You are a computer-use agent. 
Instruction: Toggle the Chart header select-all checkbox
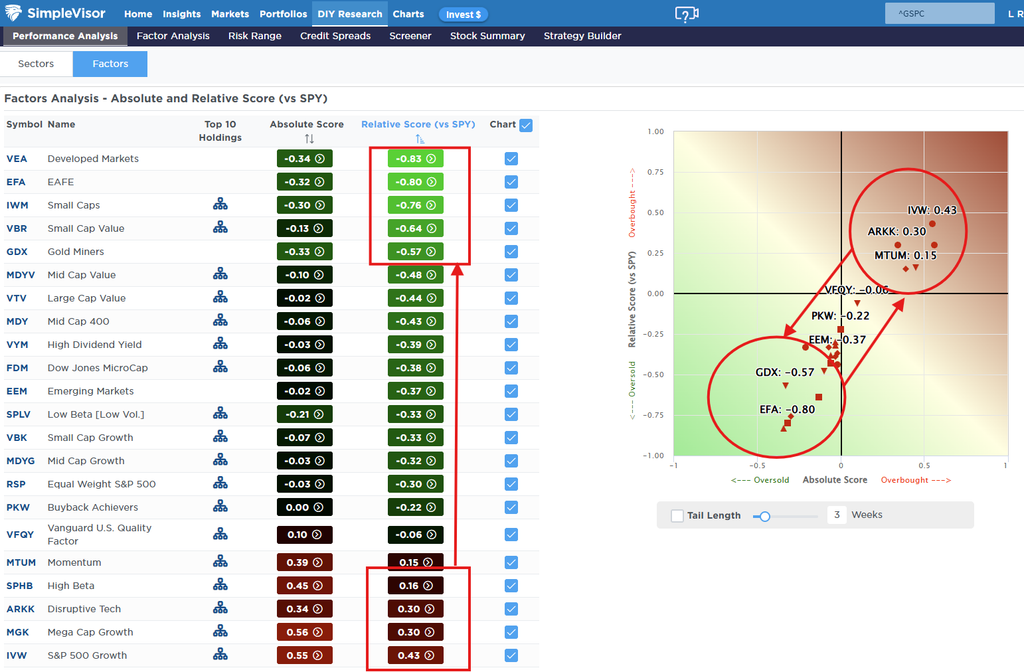pyautogui.click(x=526, y=125)
